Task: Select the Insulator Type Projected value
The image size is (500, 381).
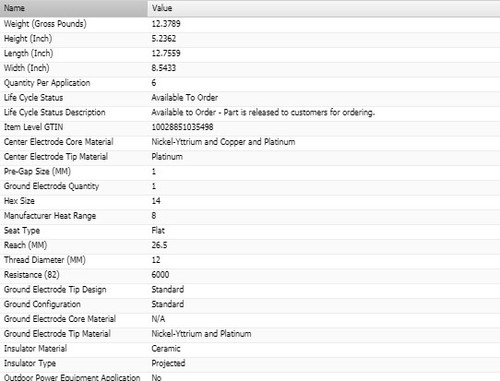Action: [168, 363]
